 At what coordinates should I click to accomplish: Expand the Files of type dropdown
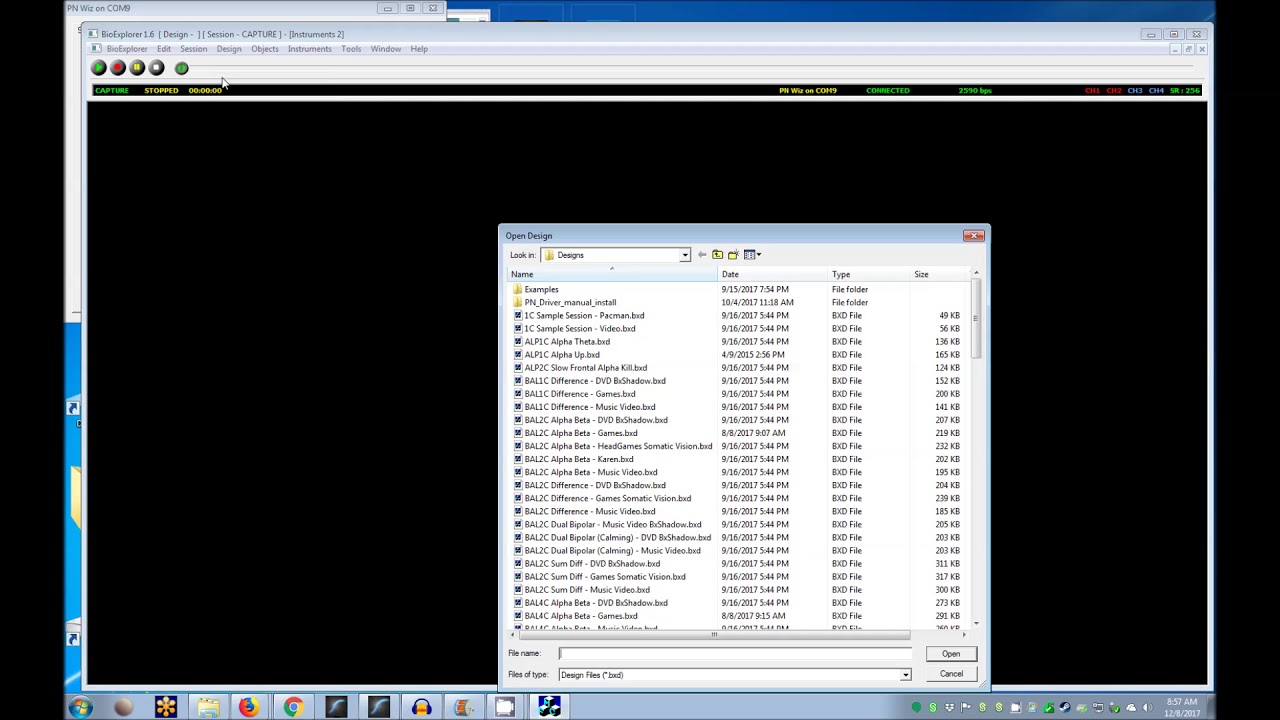coord(905,675)
